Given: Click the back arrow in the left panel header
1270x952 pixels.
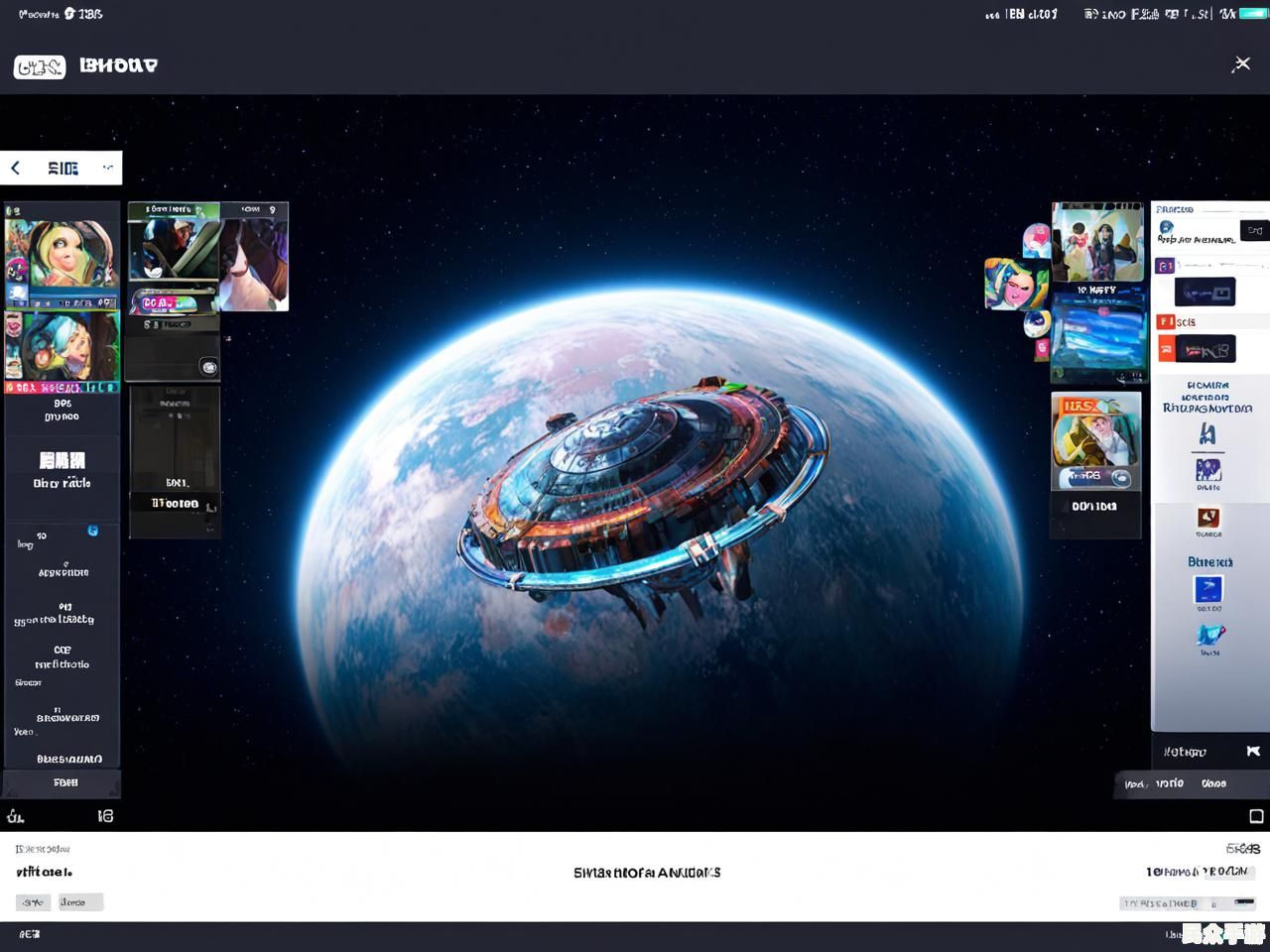Looking at the screenshot, I should click(x=16, y=169).
